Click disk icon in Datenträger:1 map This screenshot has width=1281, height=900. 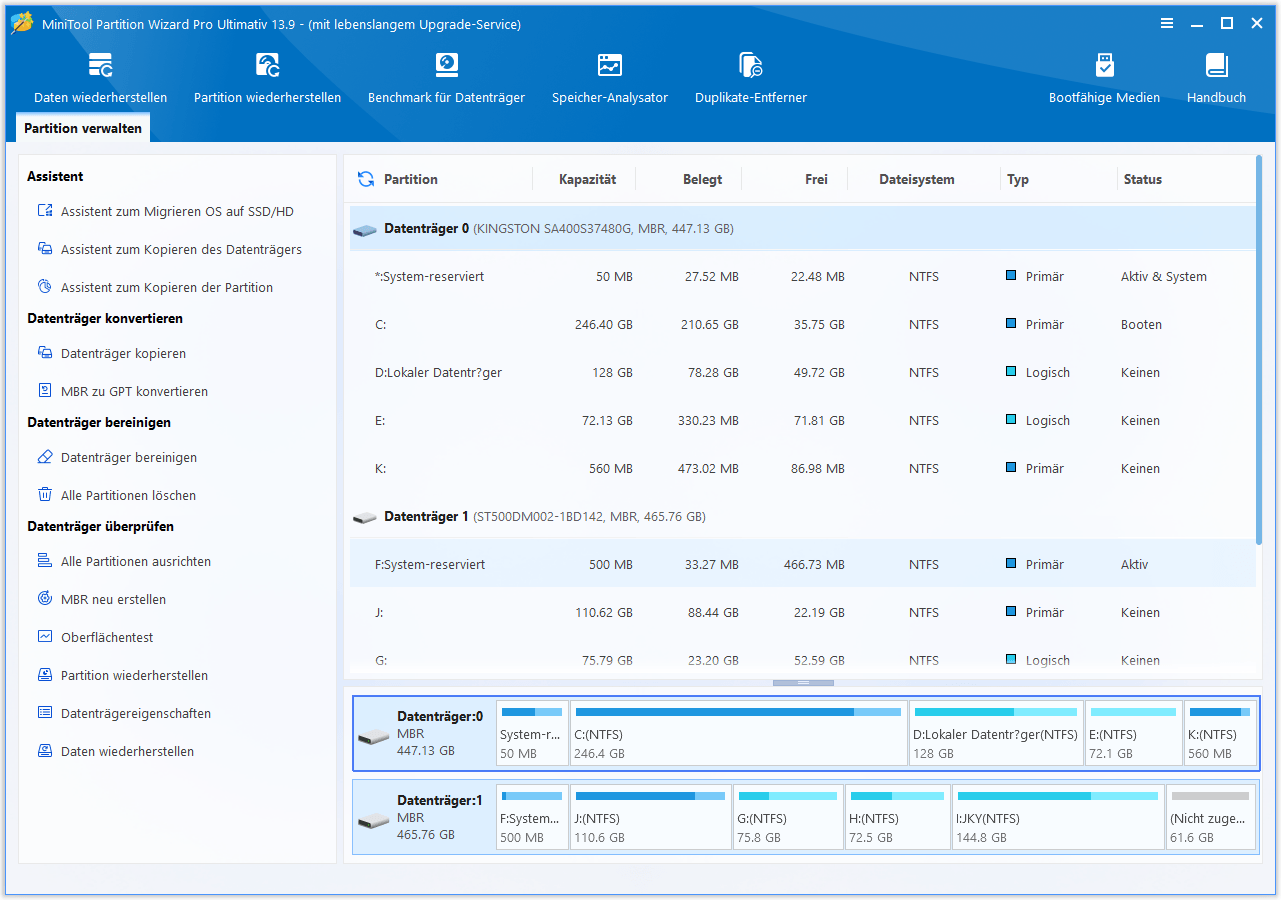coord(374,822)
